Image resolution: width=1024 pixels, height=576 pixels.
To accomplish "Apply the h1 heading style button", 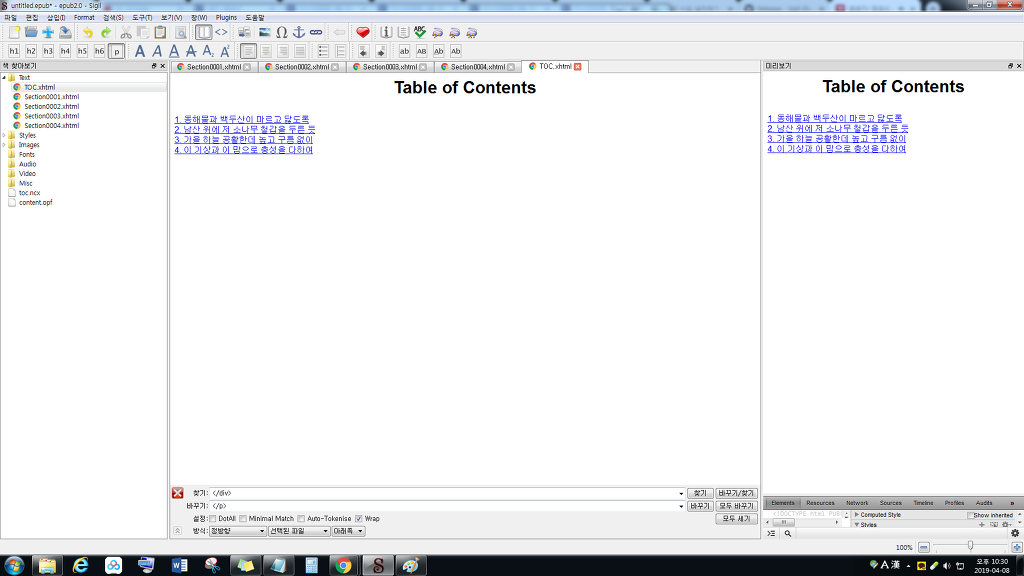I will pos(14,51).
